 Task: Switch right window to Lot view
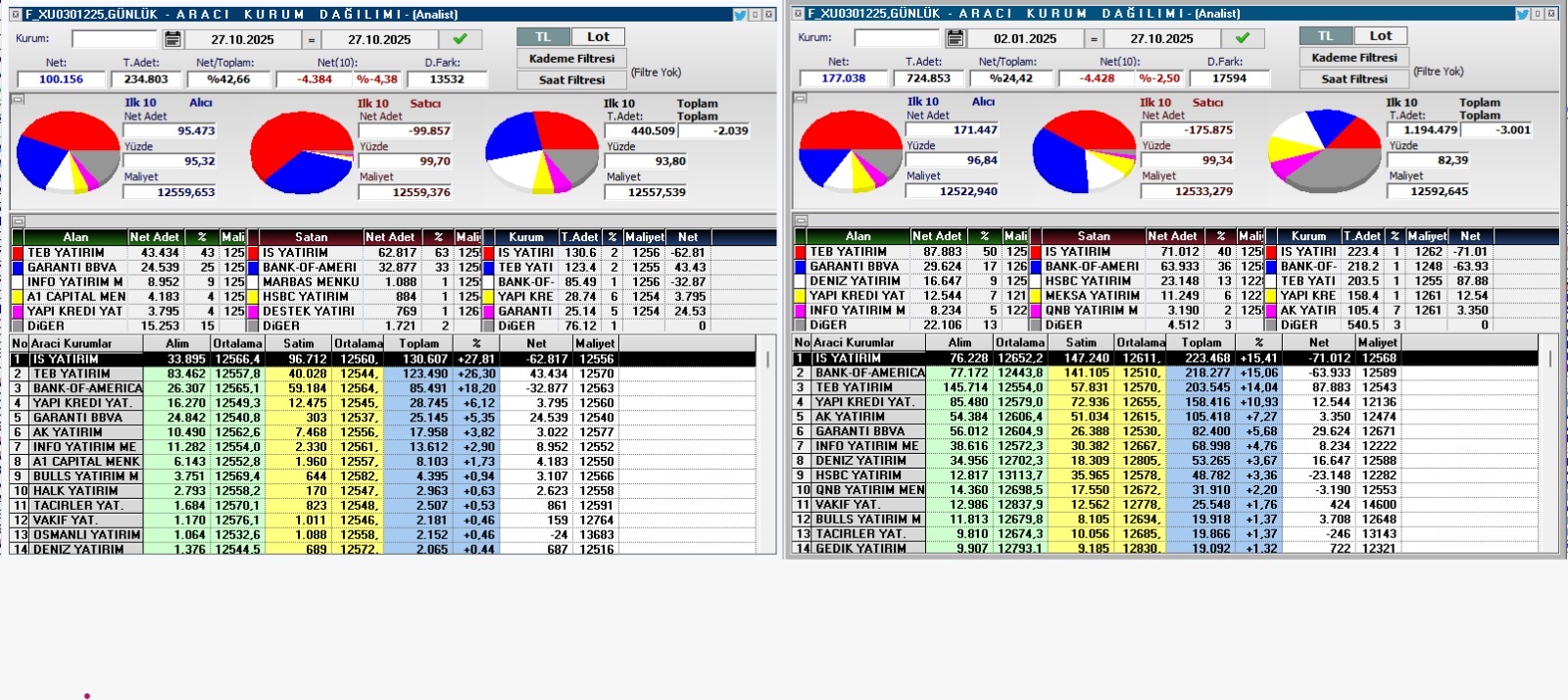pyautogui.click(x=1380, y=36)
